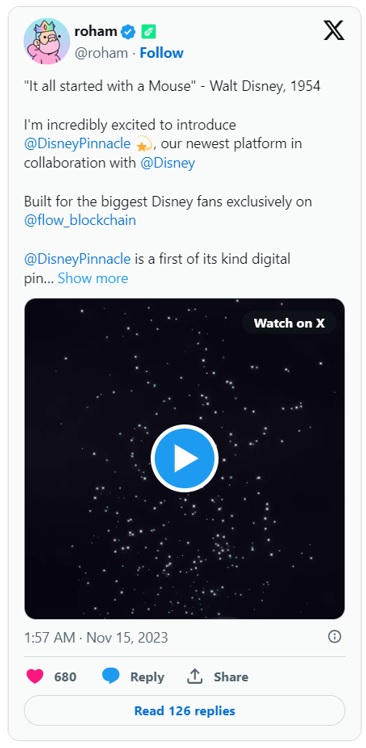
Task: Open the tweet info icon
Action: pos(335,636)
